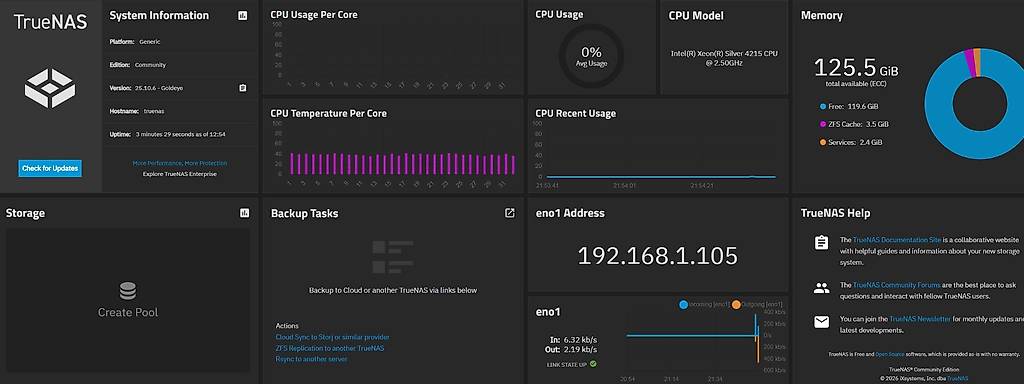Screen dimensions: 1024x384
Task: Open ZFS Replication to another TrueNAS
Action: [x=330, y=348]
